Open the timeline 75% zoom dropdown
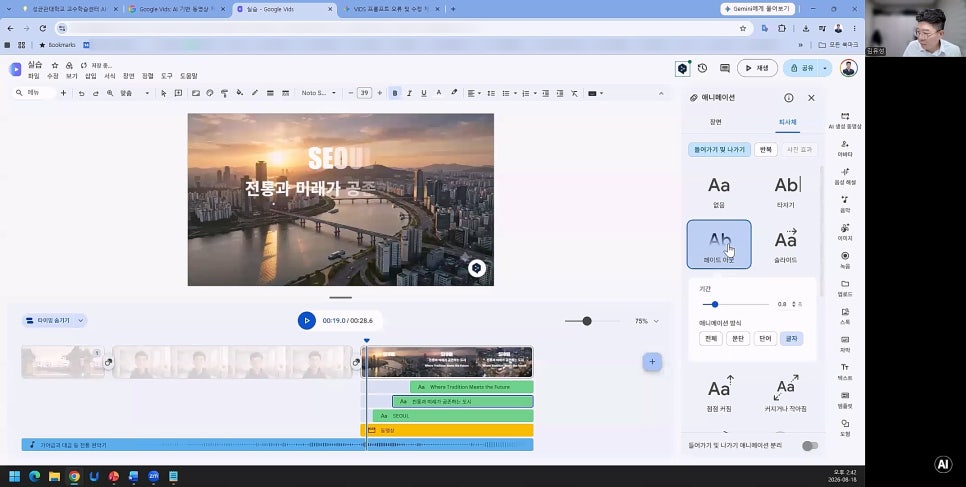Image resolution: width=966 pixels, height=487 pixels. click(x=656, y=321)
